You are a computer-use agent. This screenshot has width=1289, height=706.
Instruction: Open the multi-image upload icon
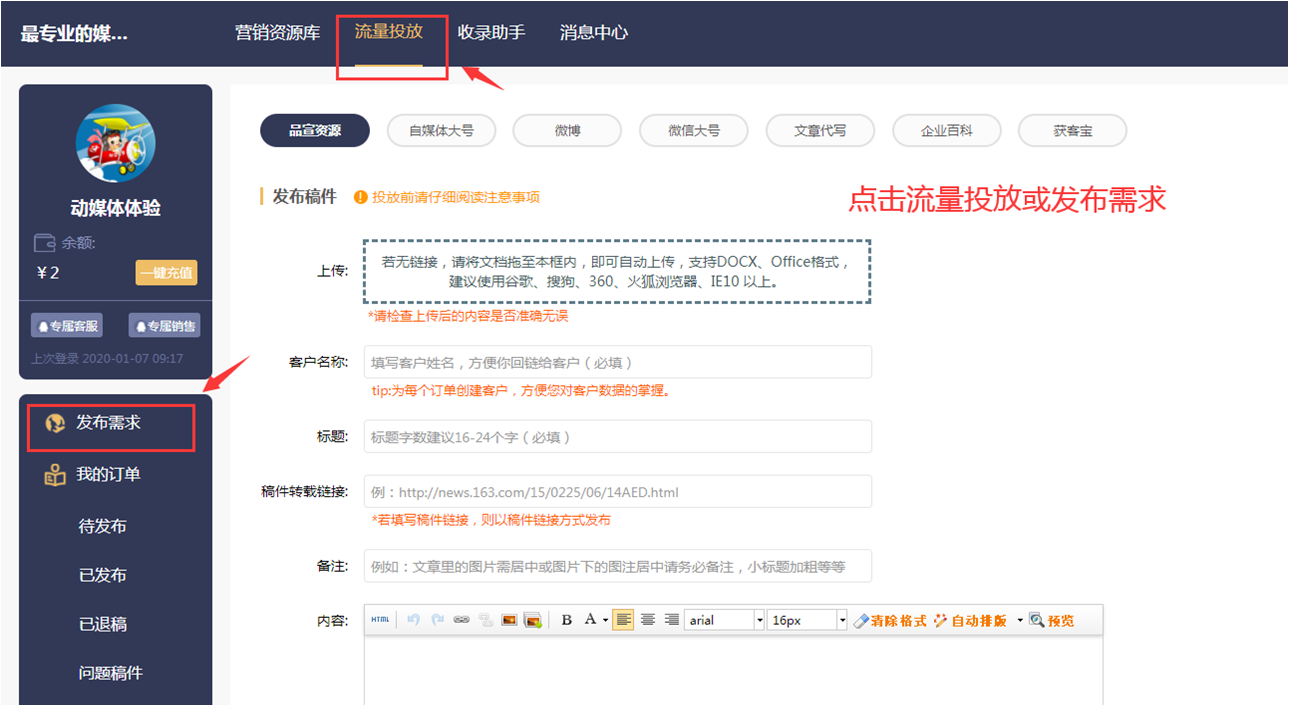(x=533, y=620)
